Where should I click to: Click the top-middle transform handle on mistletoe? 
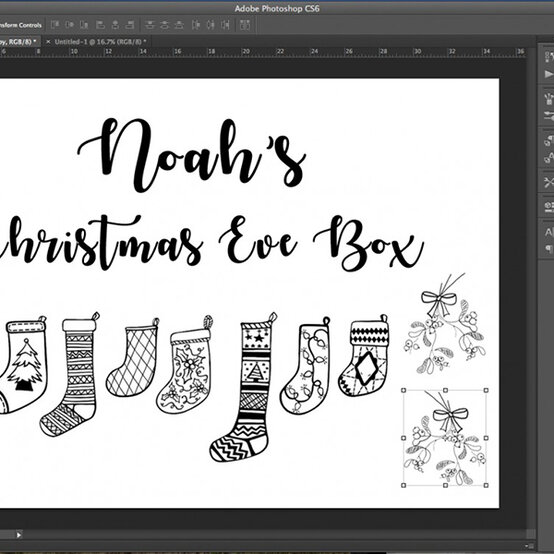pos(445,390)
